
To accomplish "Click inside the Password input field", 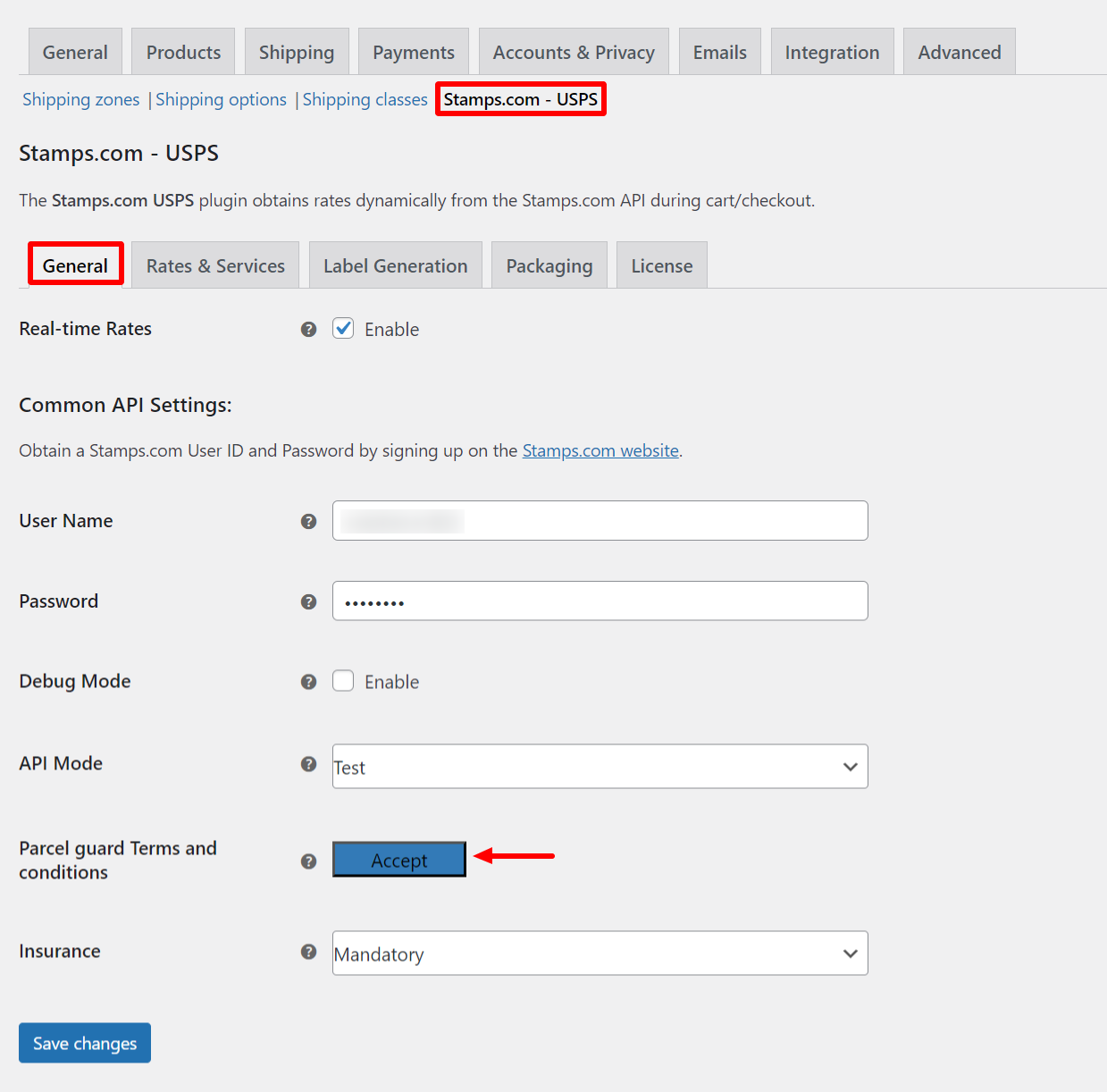I will [x=599, y=601].
